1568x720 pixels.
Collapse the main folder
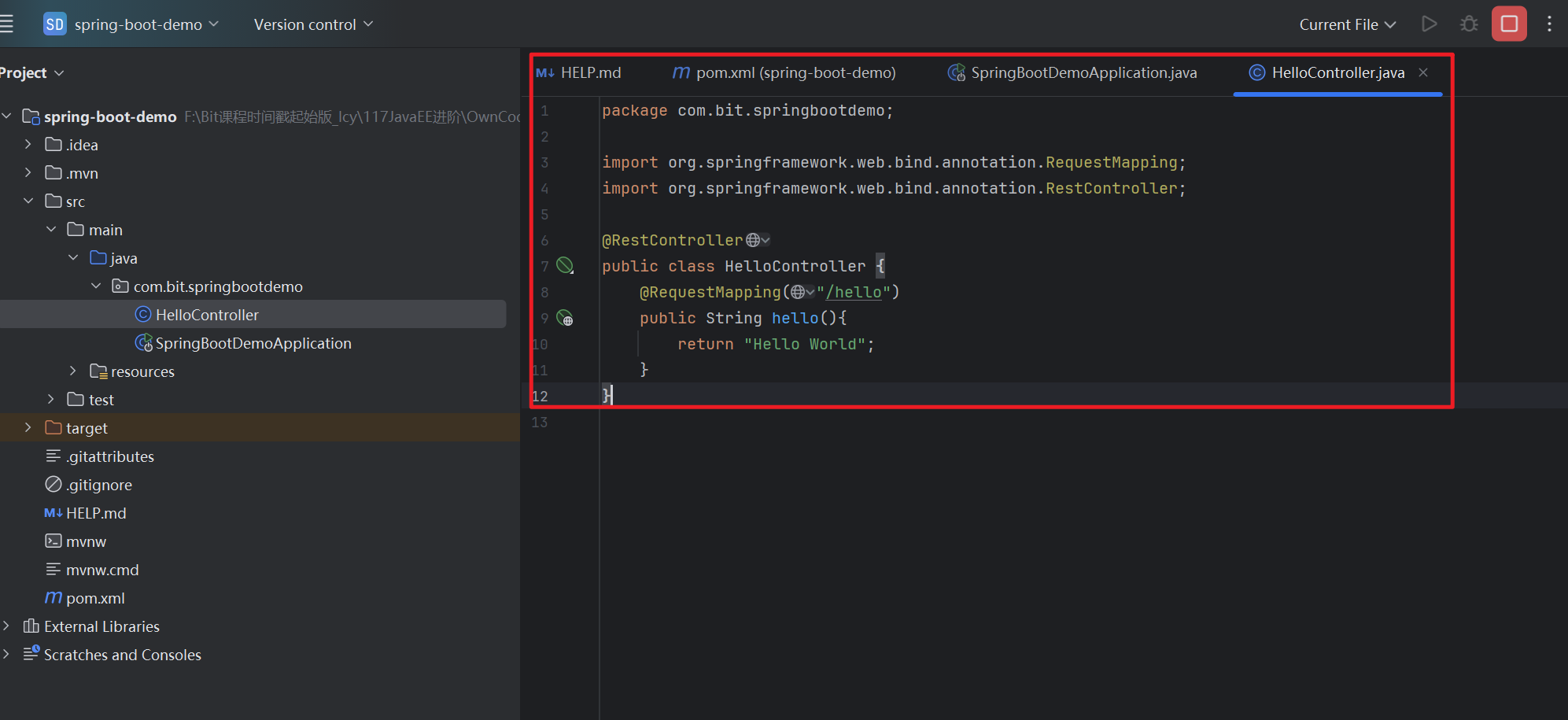(51, 230)
